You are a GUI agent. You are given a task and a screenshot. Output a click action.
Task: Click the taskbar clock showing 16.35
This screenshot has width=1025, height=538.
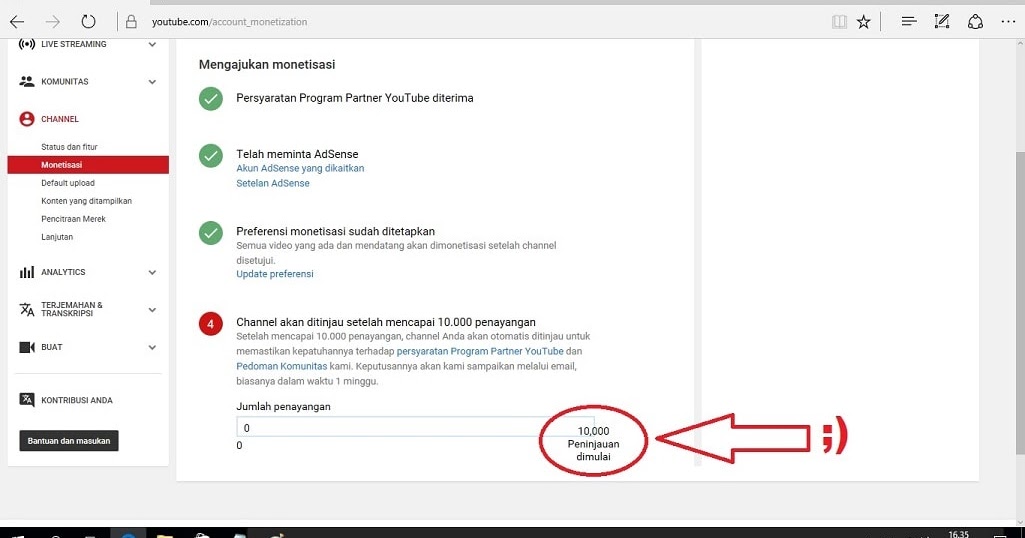pos(958,534)
